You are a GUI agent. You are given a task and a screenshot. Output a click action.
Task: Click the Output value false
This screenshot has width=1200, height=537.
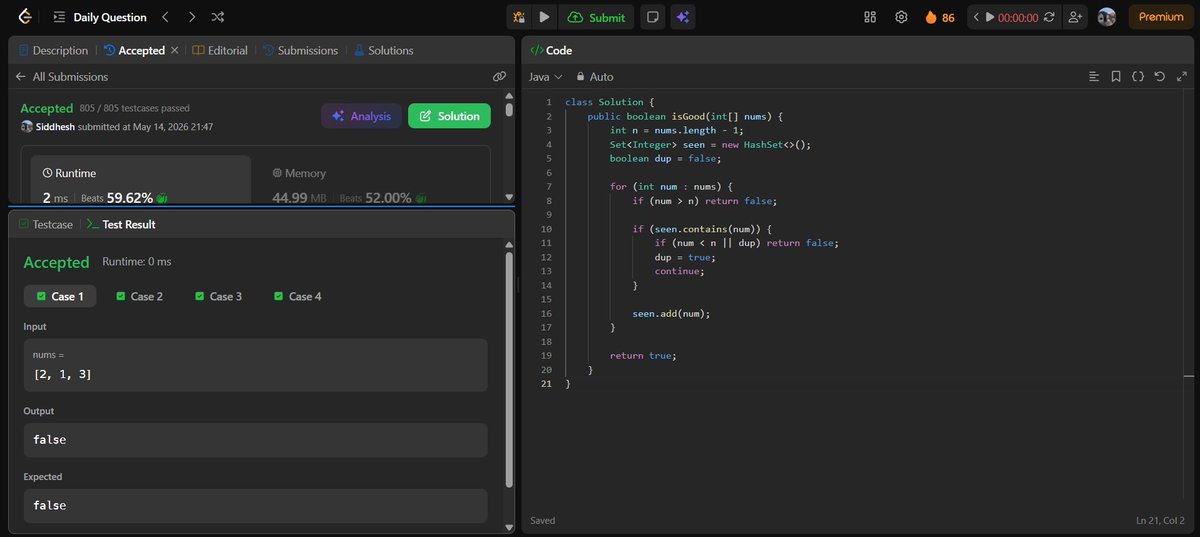pos(50,440)
